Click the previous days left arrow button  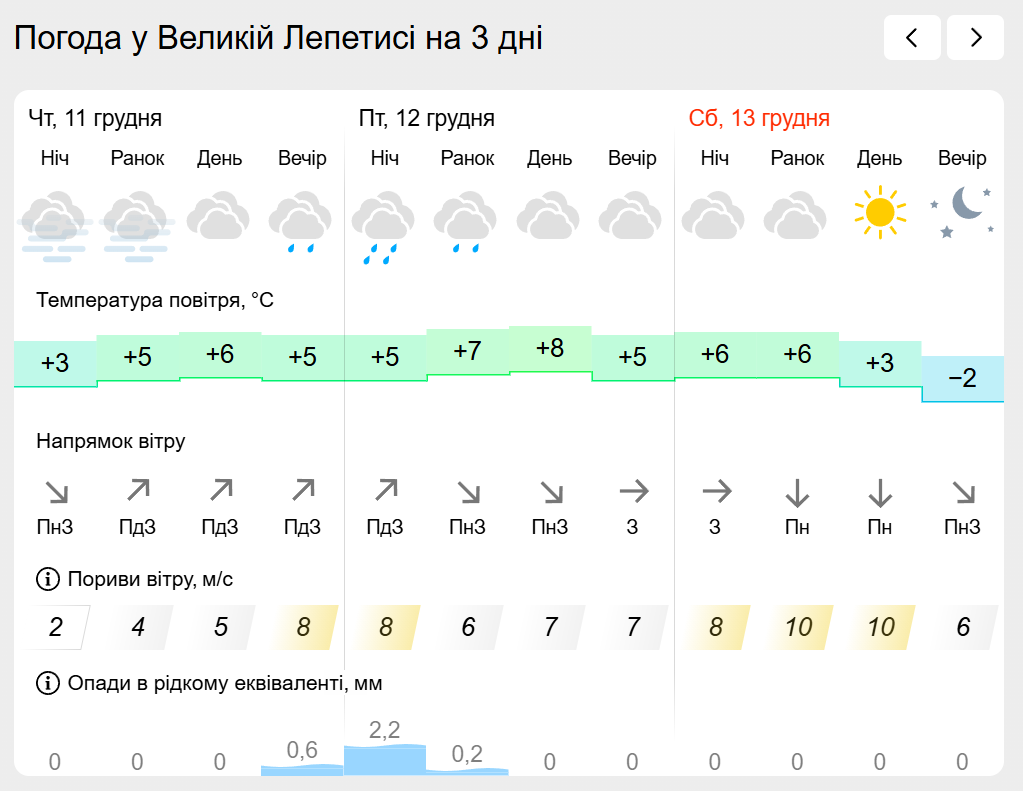pos(912,38)
